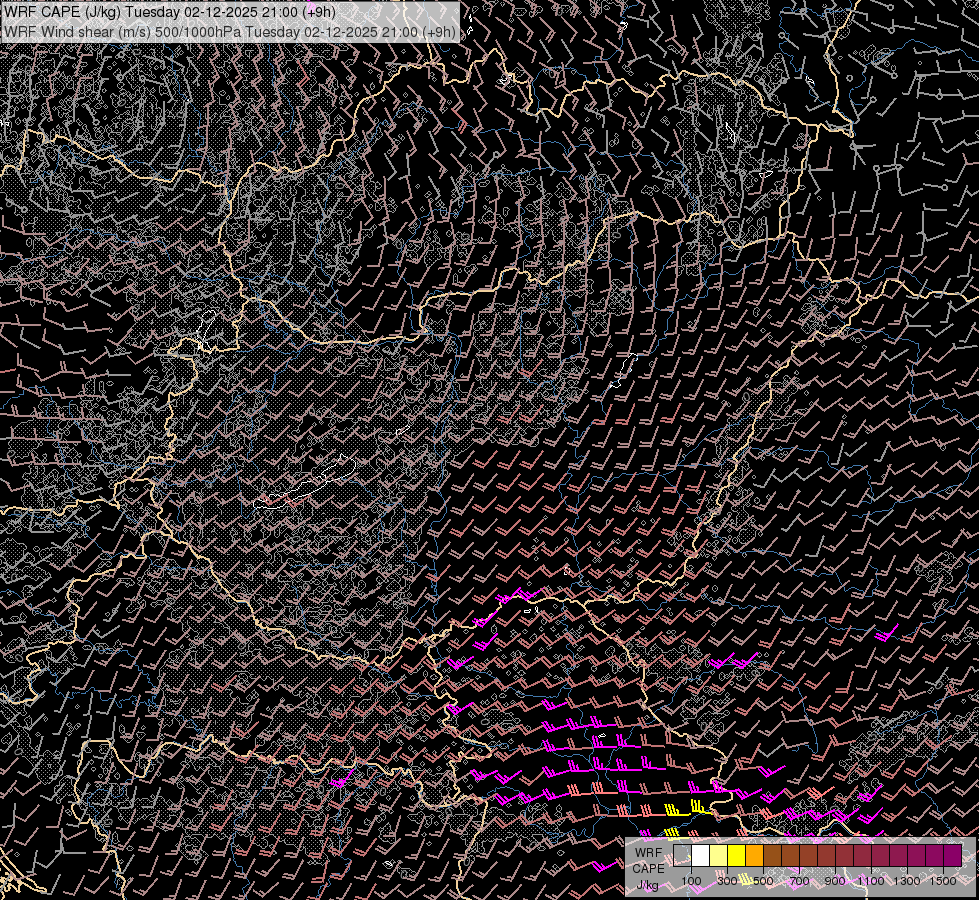The width and height of the screenshot is (979, 900).
Task: Click the white swatch in the CAPE legend
Action: (701, 855)
